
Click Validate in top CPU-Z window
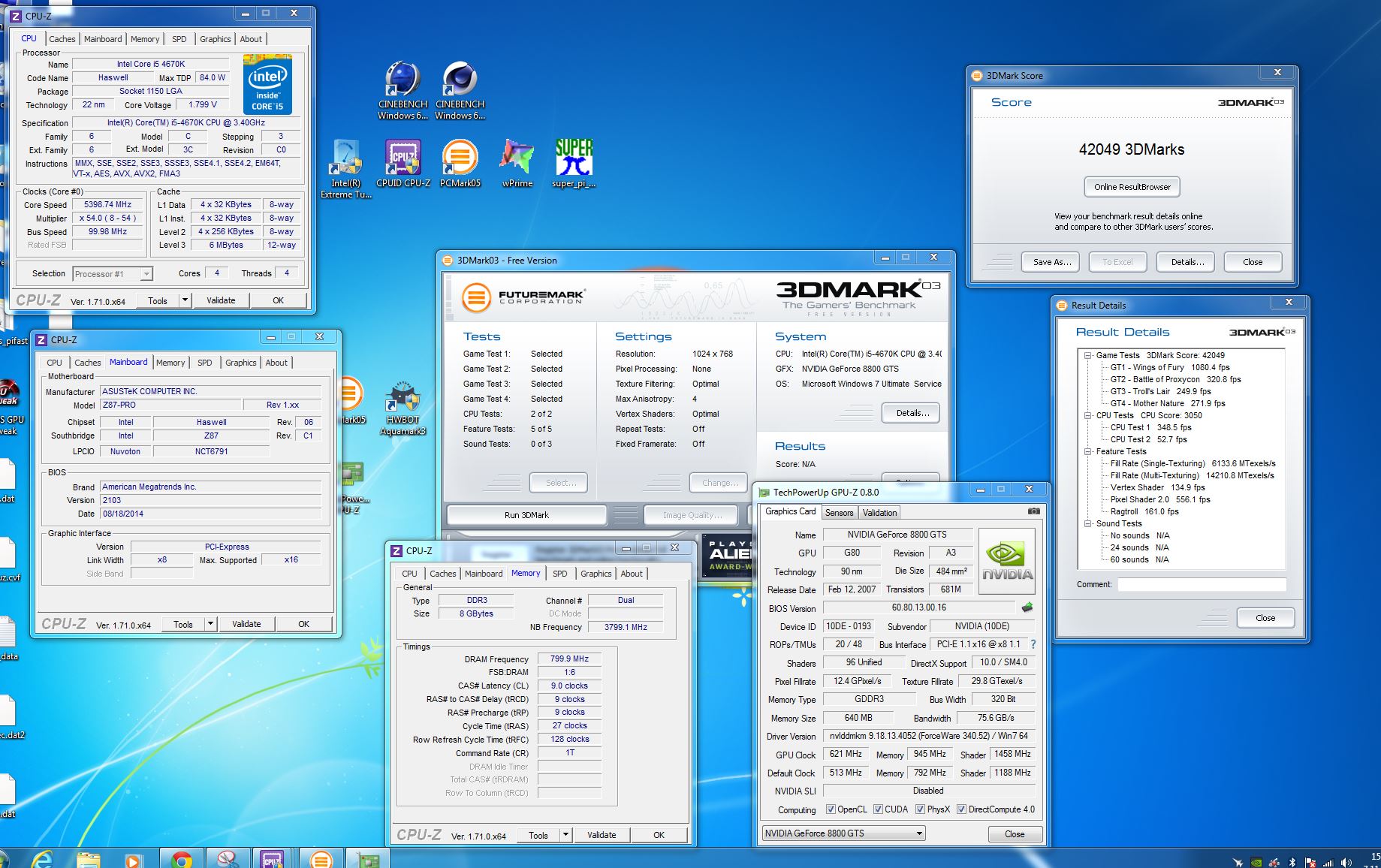(221, 300)
